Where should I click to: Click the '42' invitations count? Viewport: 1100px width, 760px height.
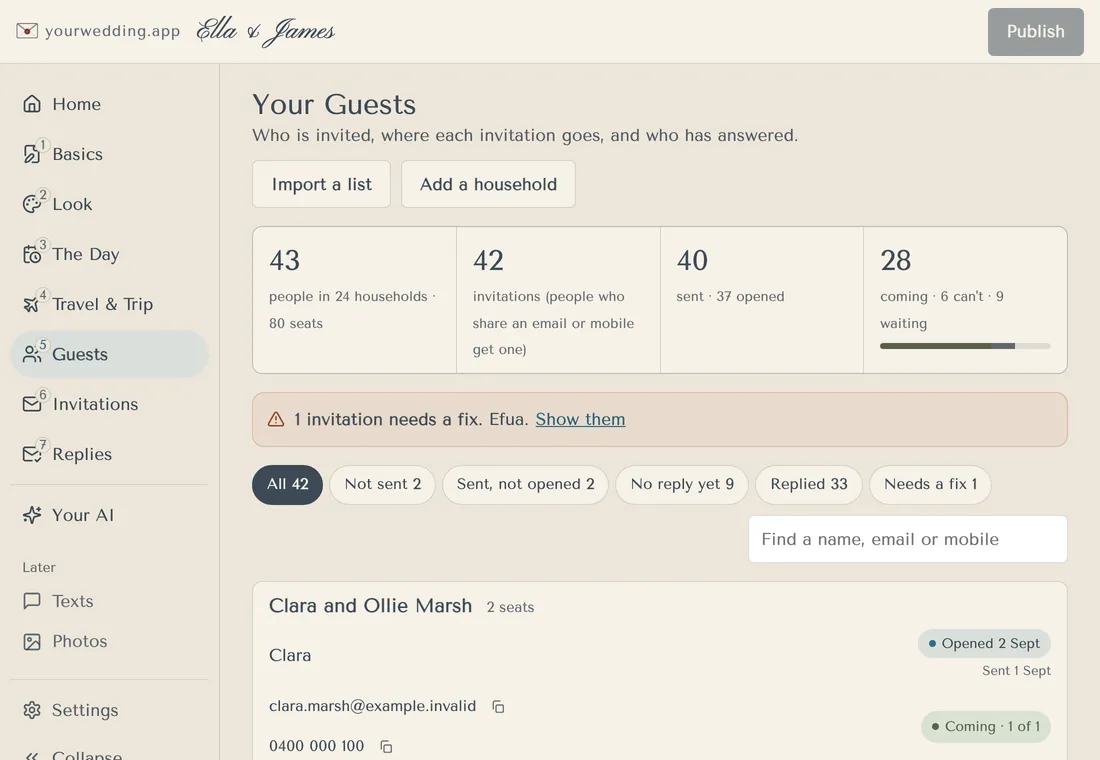pyautogui.click(x=488, y=261)
